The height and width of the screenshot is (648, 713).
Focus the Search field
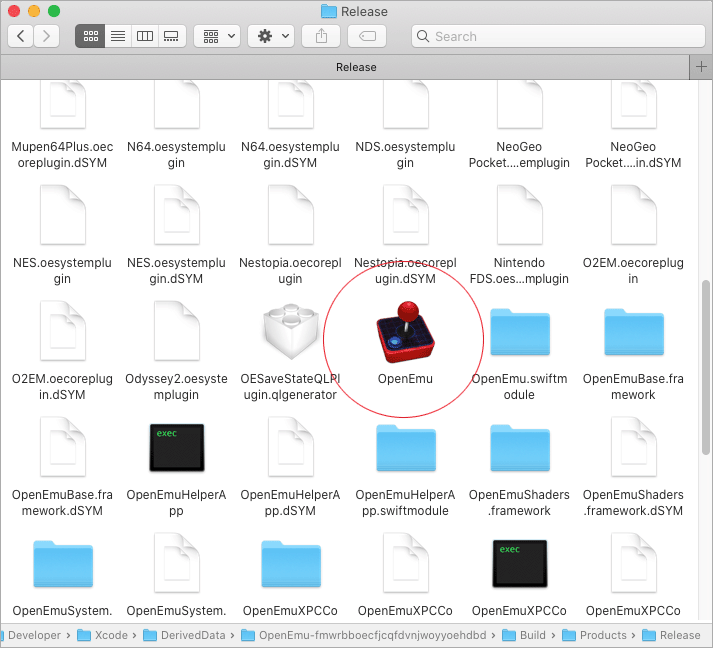pos(558,36)
